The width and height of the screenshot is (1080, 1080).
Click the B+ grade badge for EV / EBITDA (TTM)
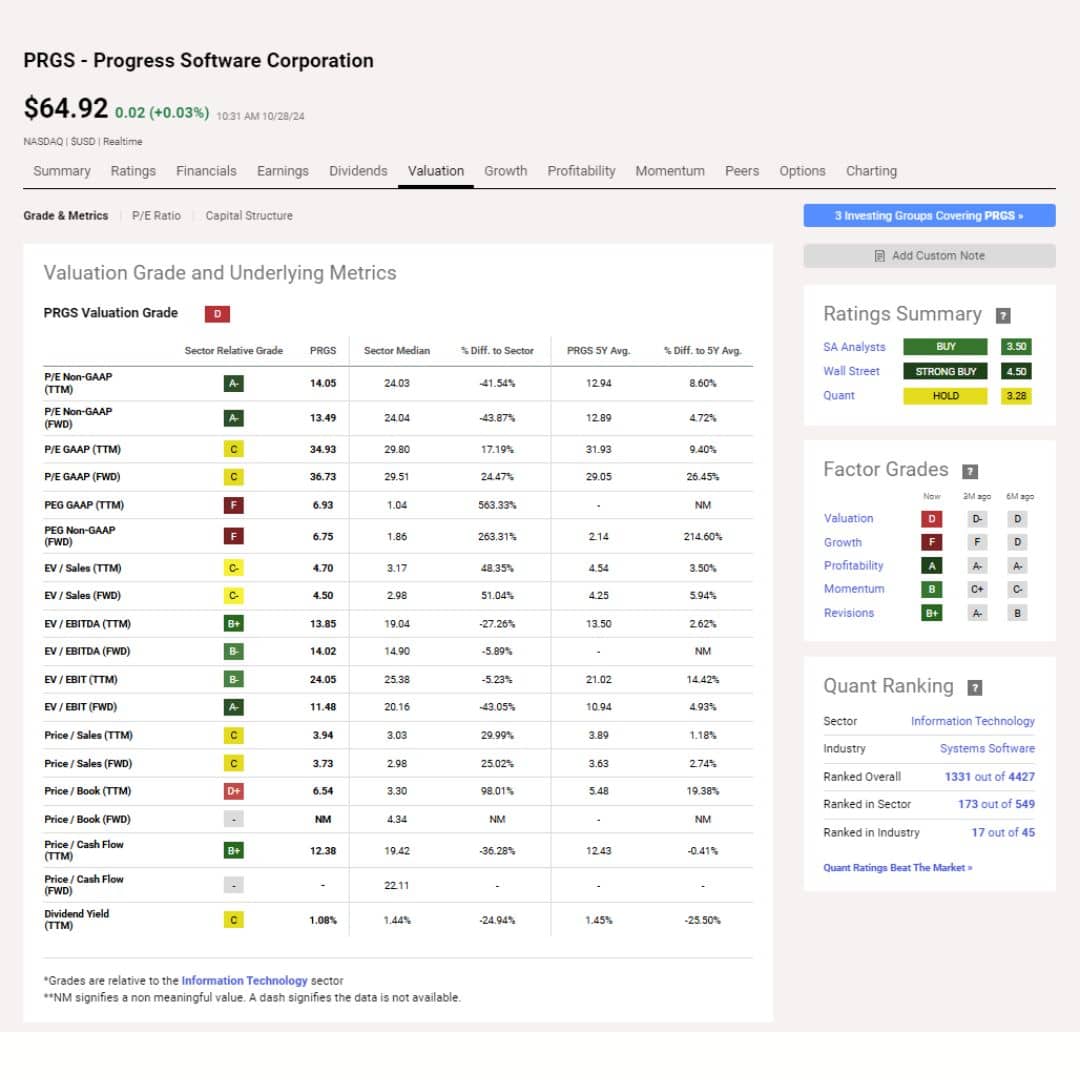233,624
